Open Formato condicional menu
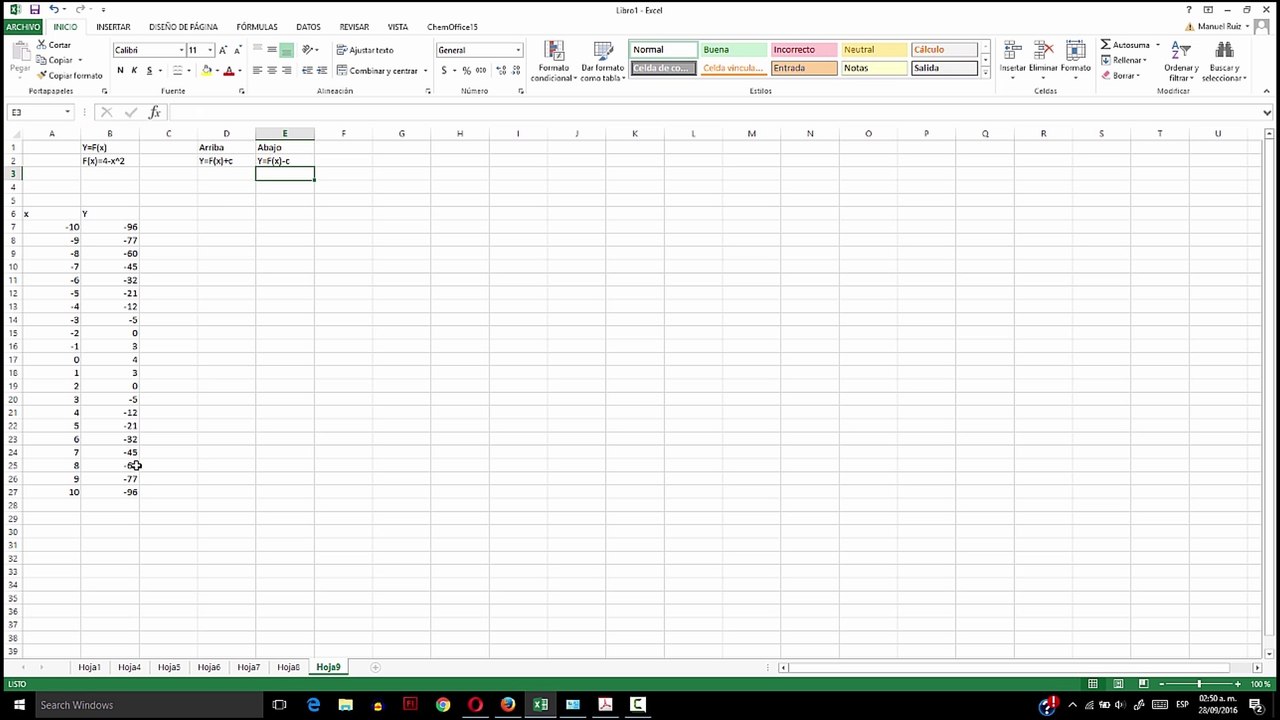The width and height of the screenshot is (1280, 720). [x=553, y=62]
